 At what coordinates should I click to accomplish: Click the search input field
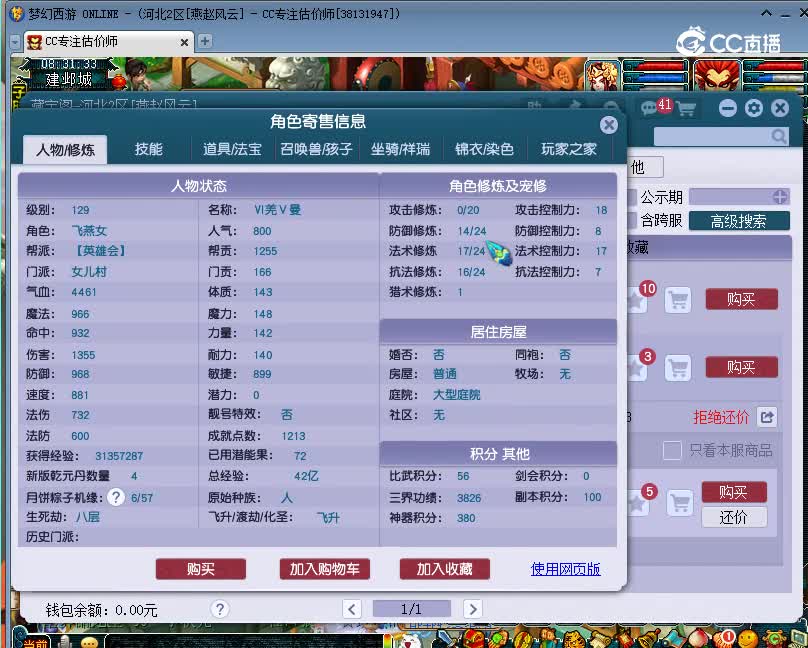coord(712,137)
